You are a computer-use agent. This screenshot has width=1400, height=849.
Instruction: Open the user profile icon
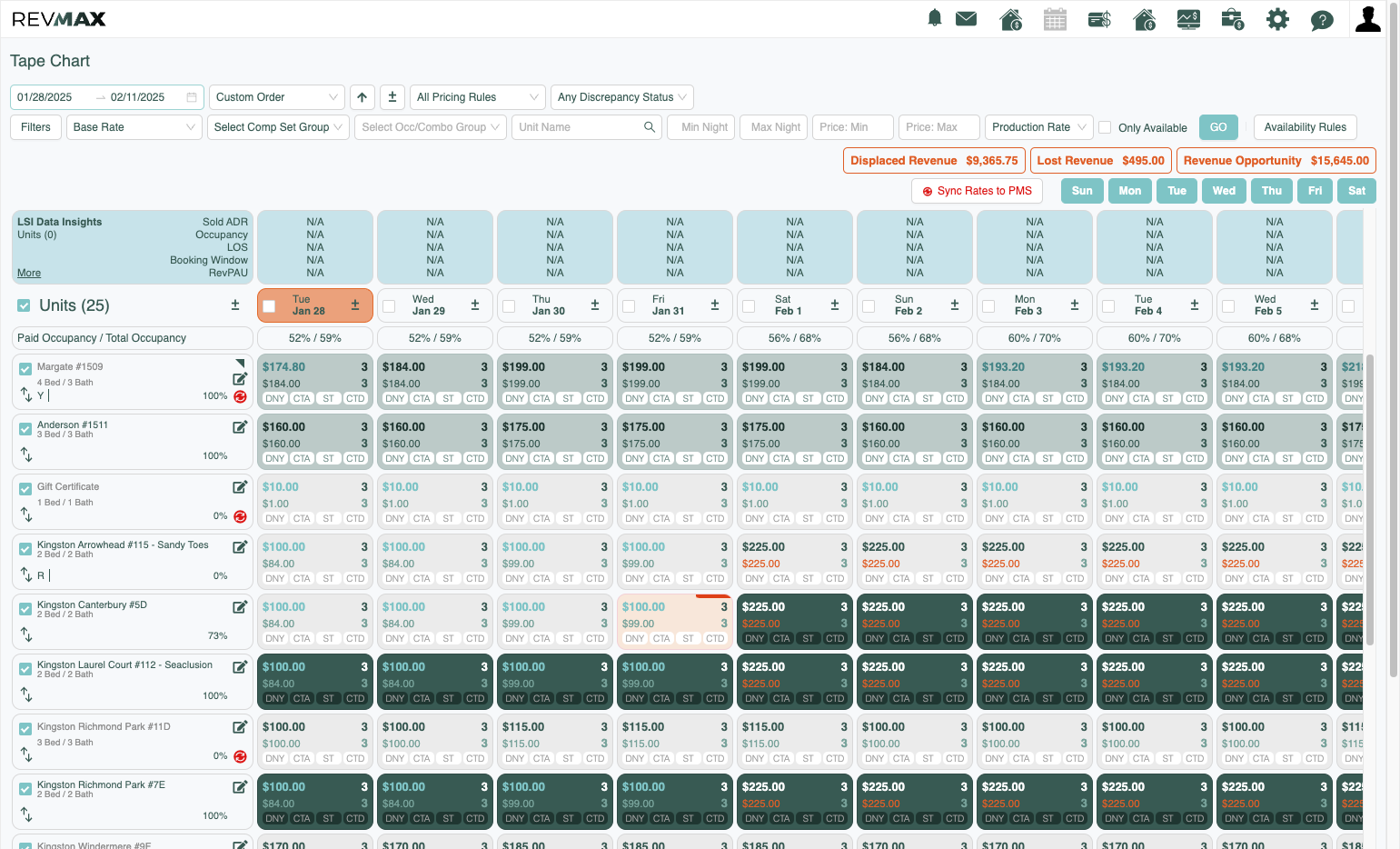tap(1367, 18)
